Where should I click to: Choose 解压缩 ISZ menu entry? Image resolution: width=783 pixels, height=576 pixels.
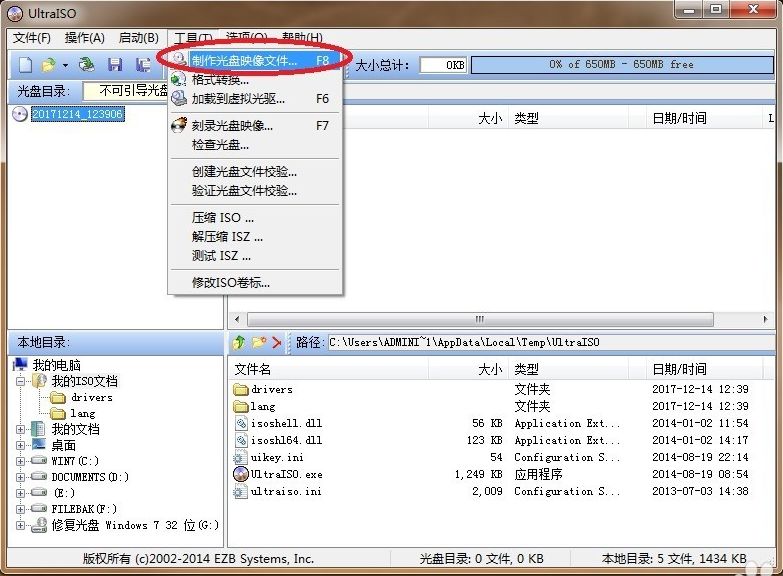pos(255,237)
